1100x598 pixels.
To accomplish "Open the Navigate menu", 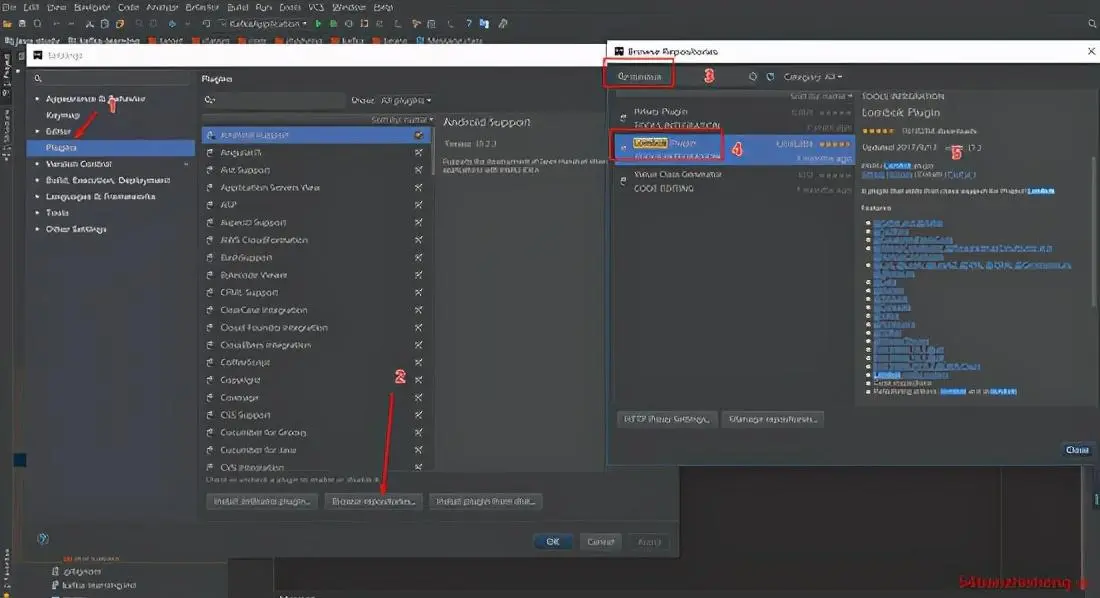I will [91, 7].
